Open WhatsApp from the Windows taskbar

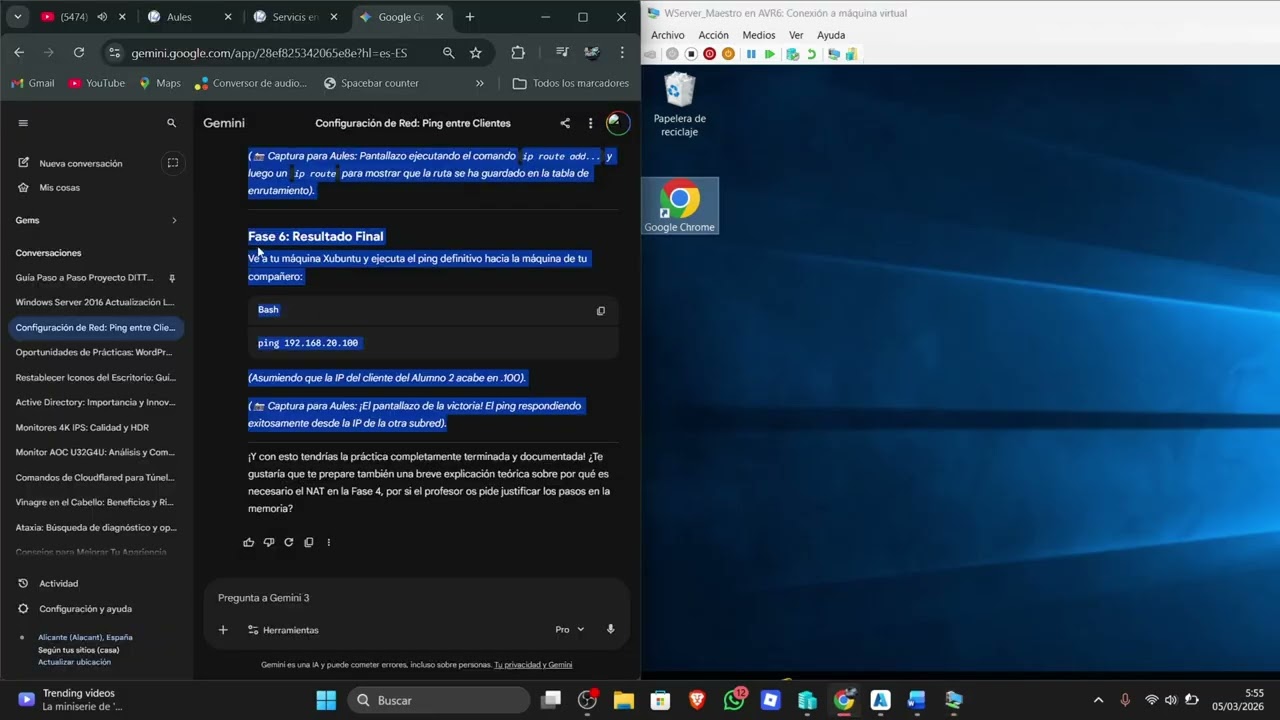click(735, 700)
